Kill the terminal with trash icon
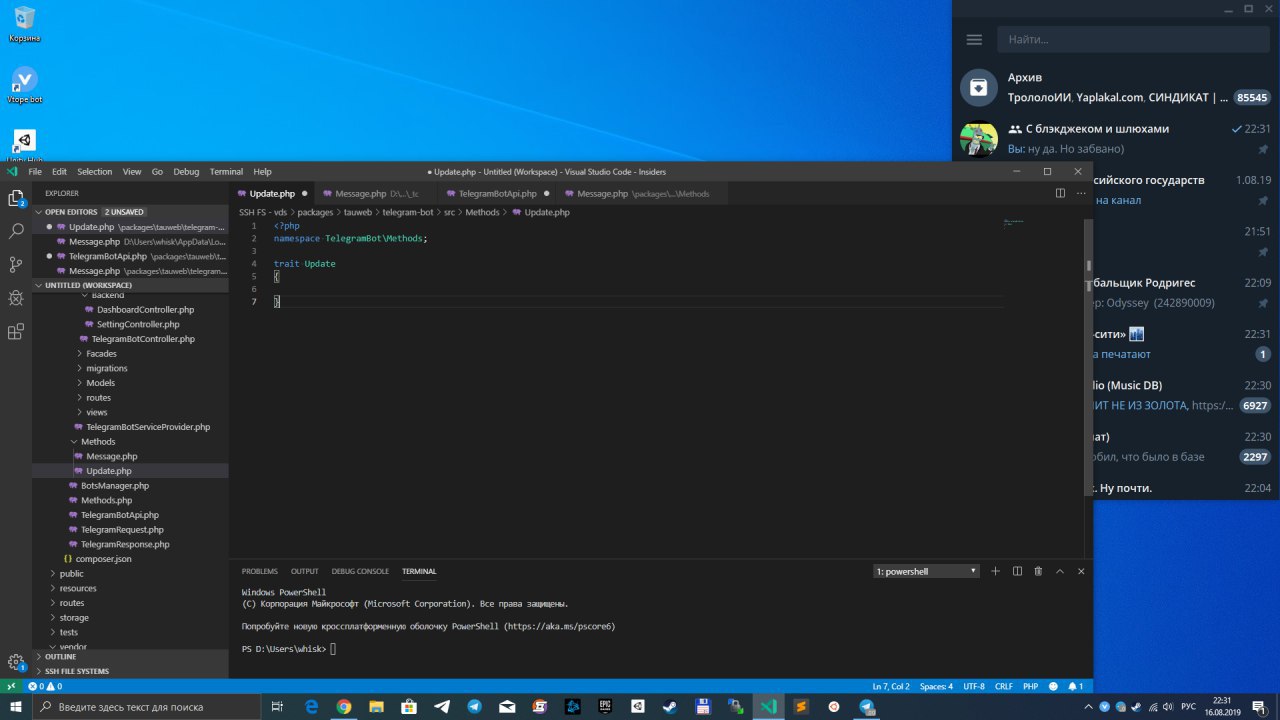The image size is (1280, 720). click(1038, 571)
